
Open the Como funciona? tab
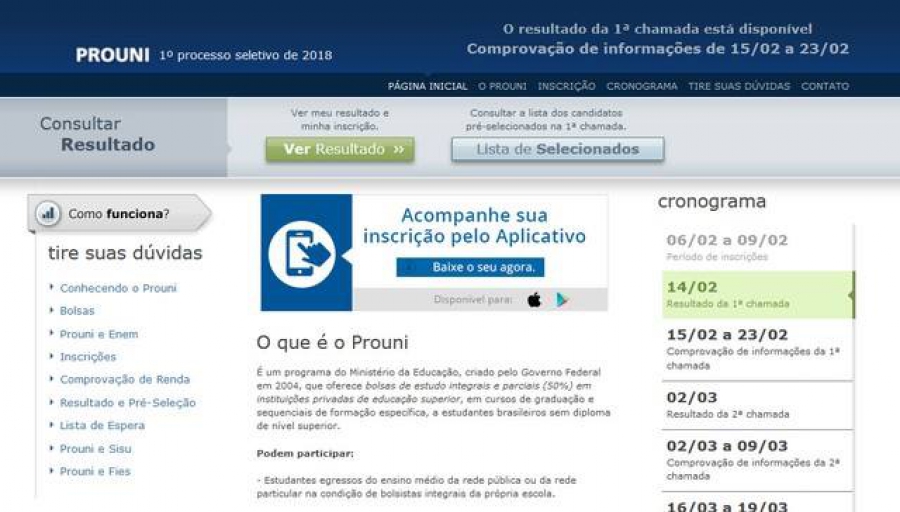[119, 214]
